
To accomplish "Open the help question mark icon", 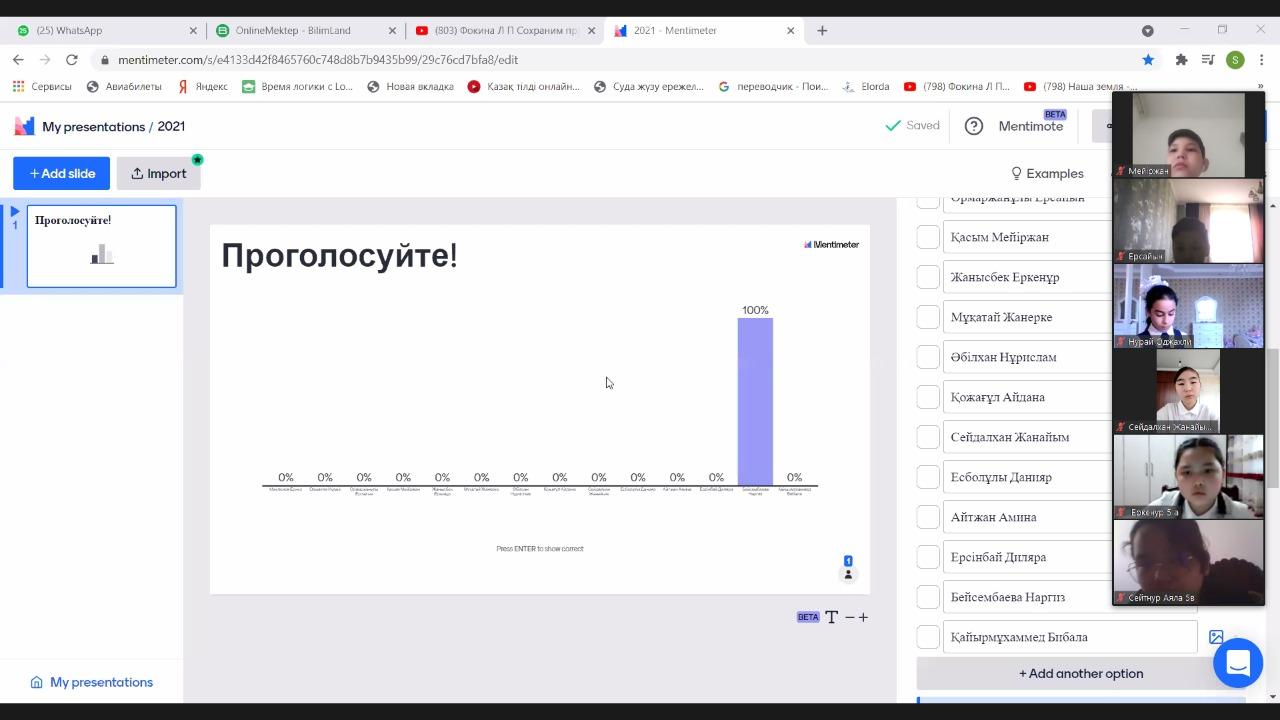I will 973,126.
